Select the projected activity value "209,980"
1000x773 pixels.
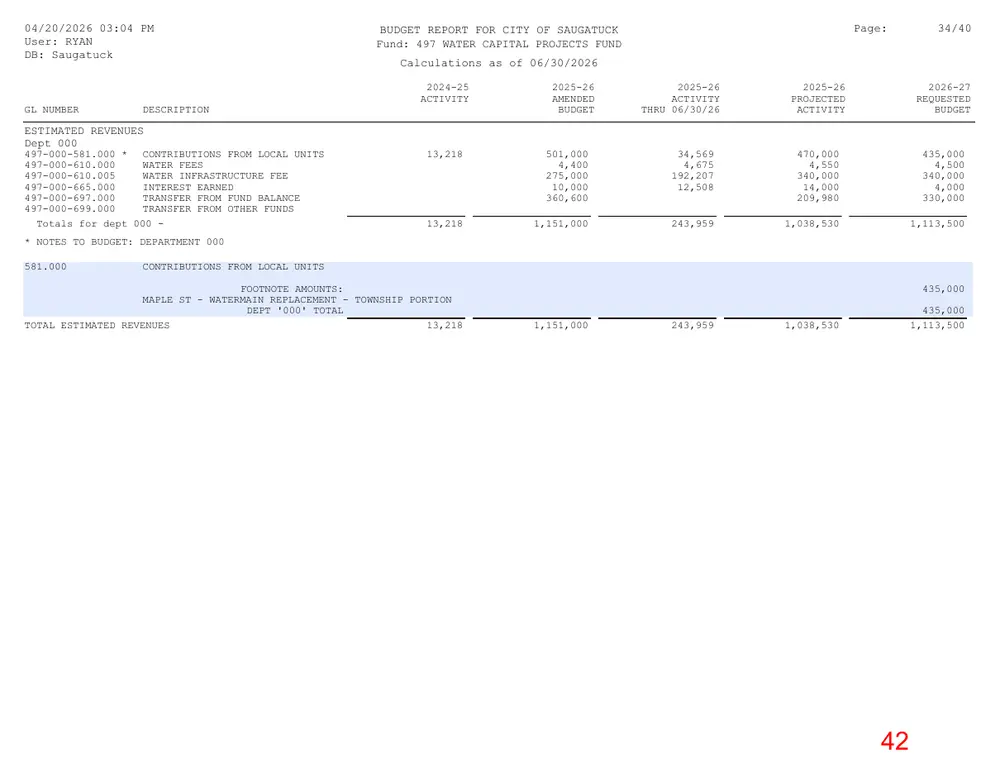click(818, 198)
